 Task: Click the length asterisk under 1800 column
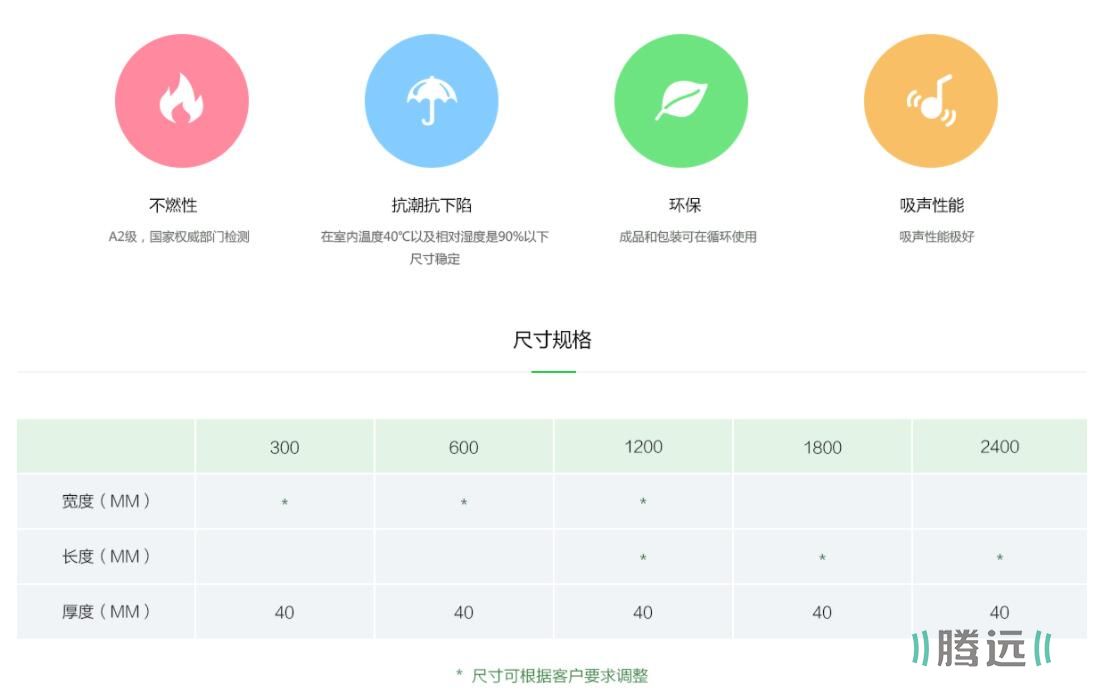822,558
